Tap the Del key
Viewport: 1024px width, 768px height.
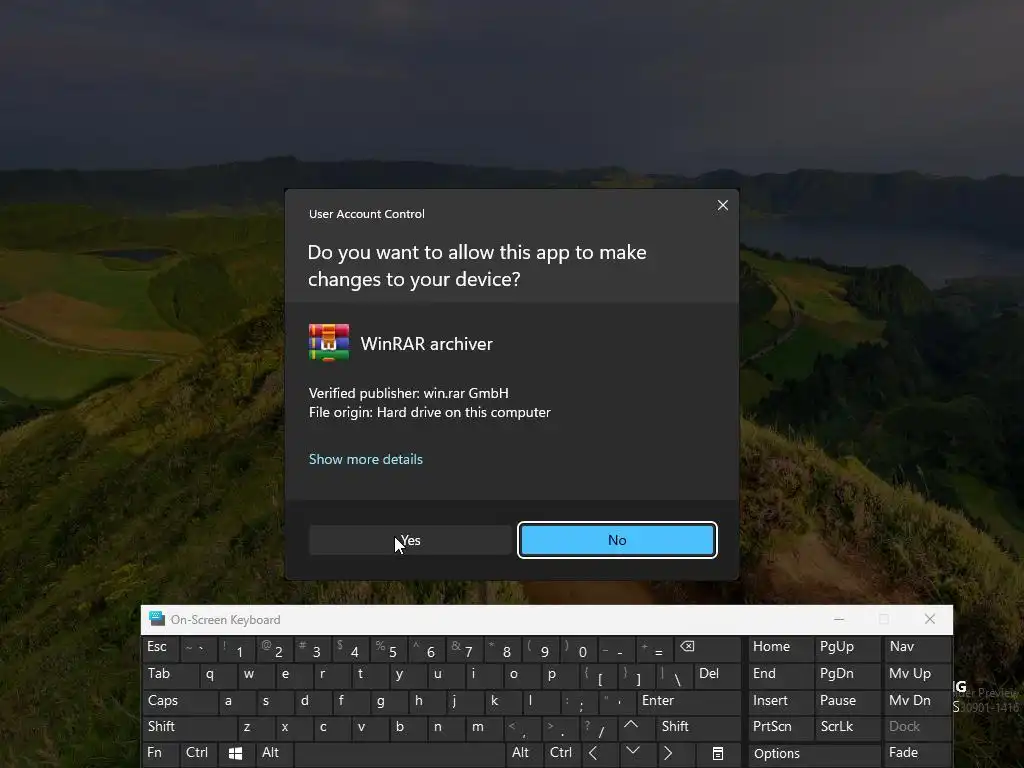[x=718, y=675]
